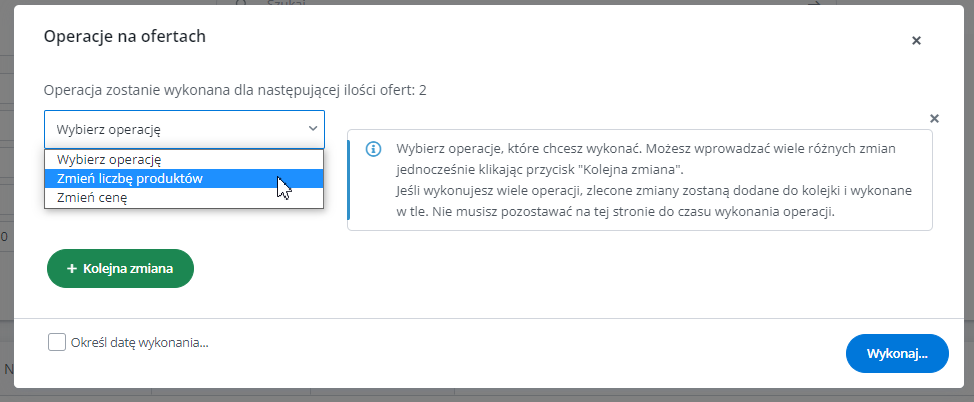The width and height of the screenshot is (974, 402).
Task: Run the operations with Wykonaj button
Action: click(897, 354)
